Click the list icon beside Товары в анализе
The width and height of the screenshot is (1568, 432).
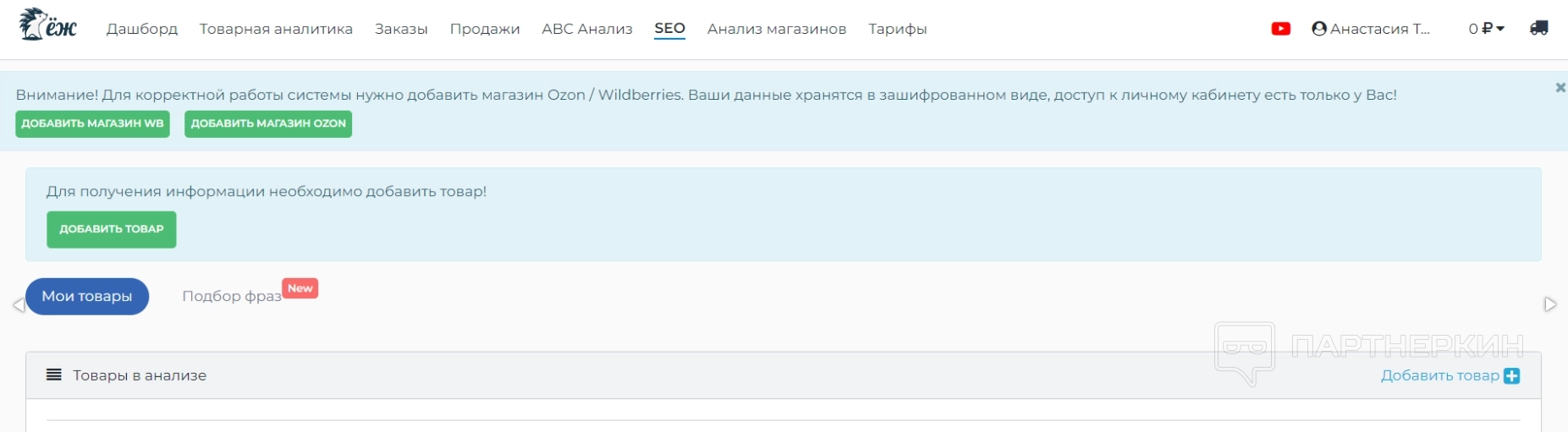pos(54,375)
